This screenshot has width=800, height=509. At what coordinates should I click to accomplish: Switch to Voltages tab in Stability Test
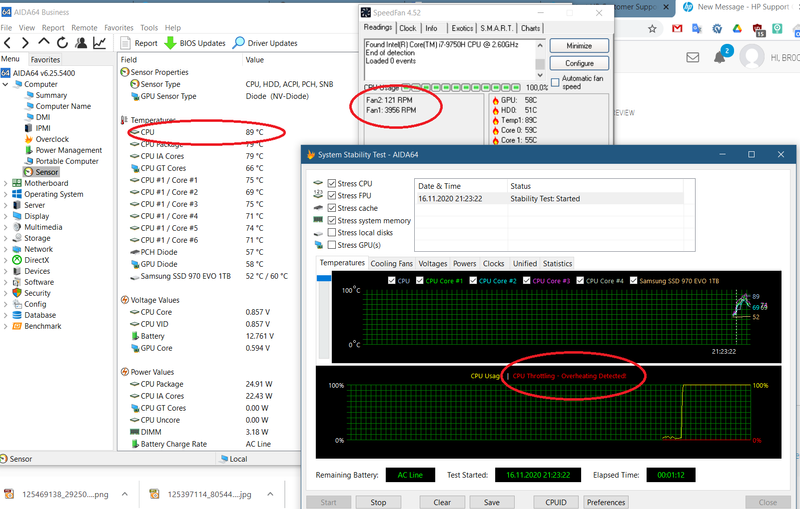(x=433, y=264)
